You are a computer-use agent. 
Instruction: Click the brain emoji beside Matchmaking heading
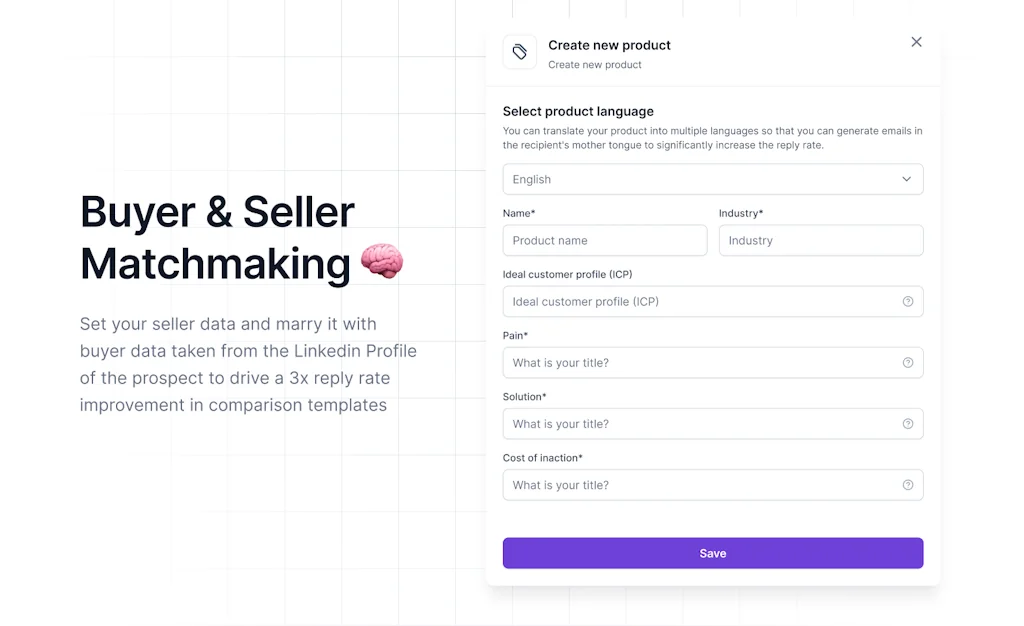click(x=381, y=261)
